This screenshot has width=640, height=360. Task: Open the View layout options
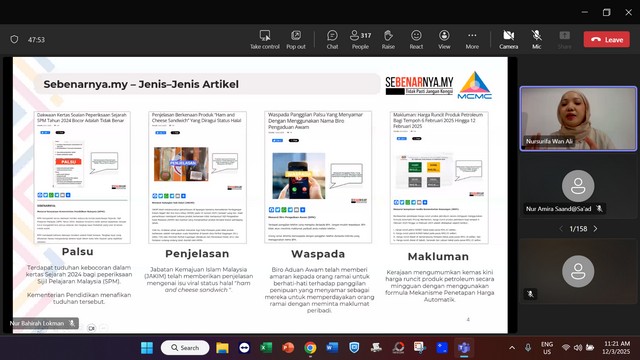(x=444, y=40)
